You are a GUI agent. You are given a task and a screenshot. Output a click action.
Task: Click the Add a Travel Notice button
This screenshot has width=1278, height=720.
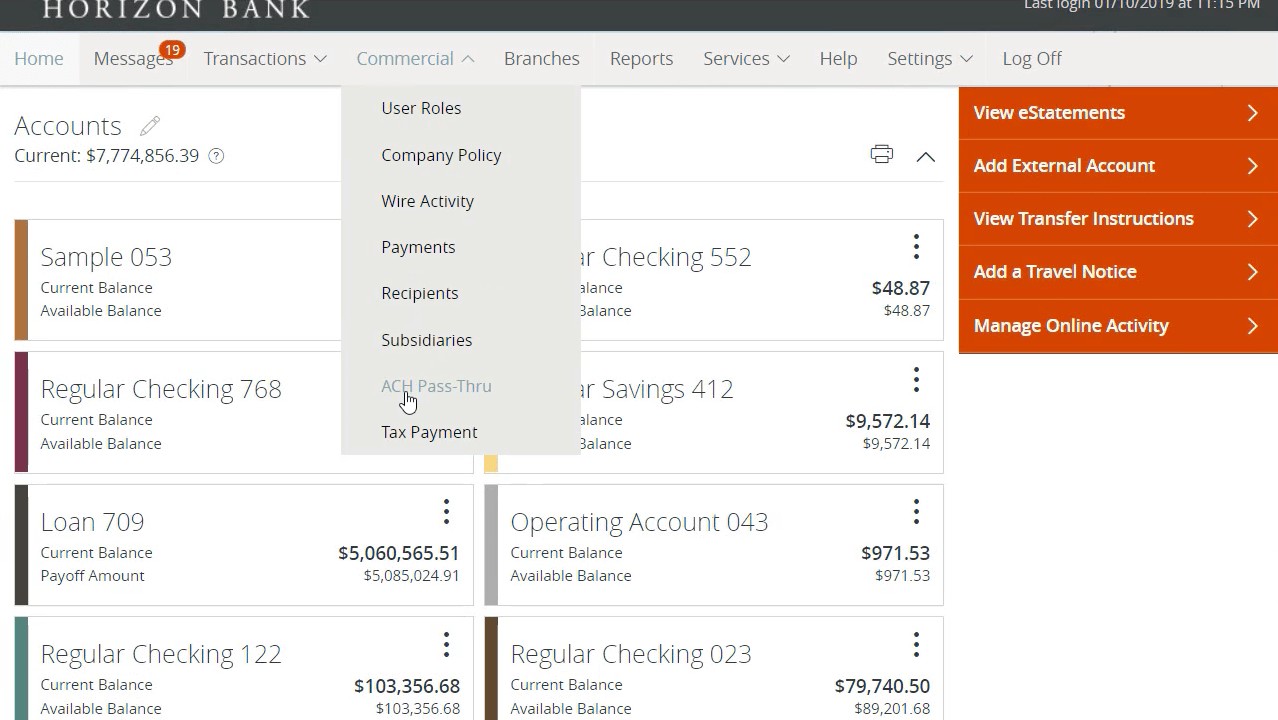tap(1117, 272)
